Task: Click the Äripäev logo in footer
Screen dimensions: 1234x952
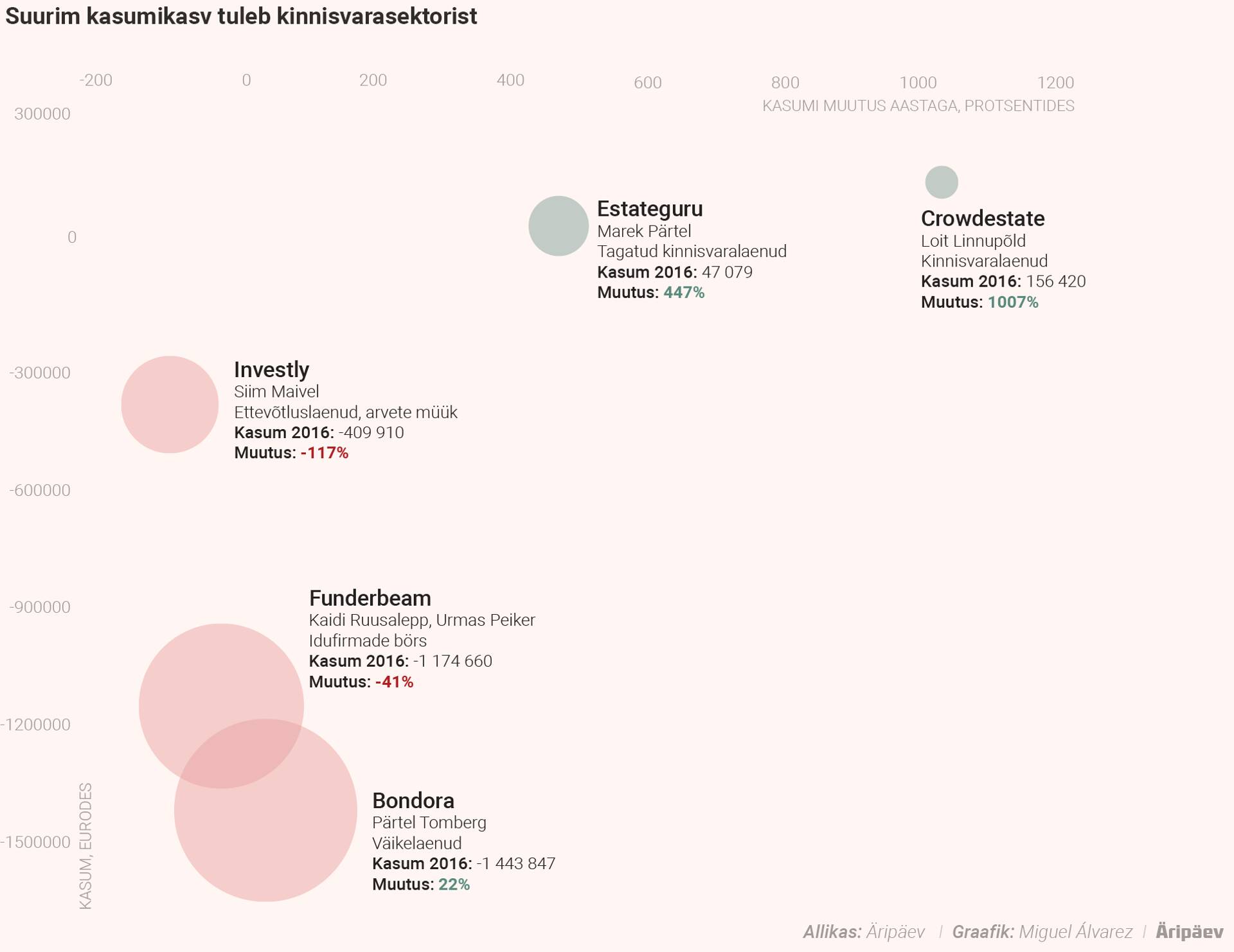Action: click(x=1188, y=931)
